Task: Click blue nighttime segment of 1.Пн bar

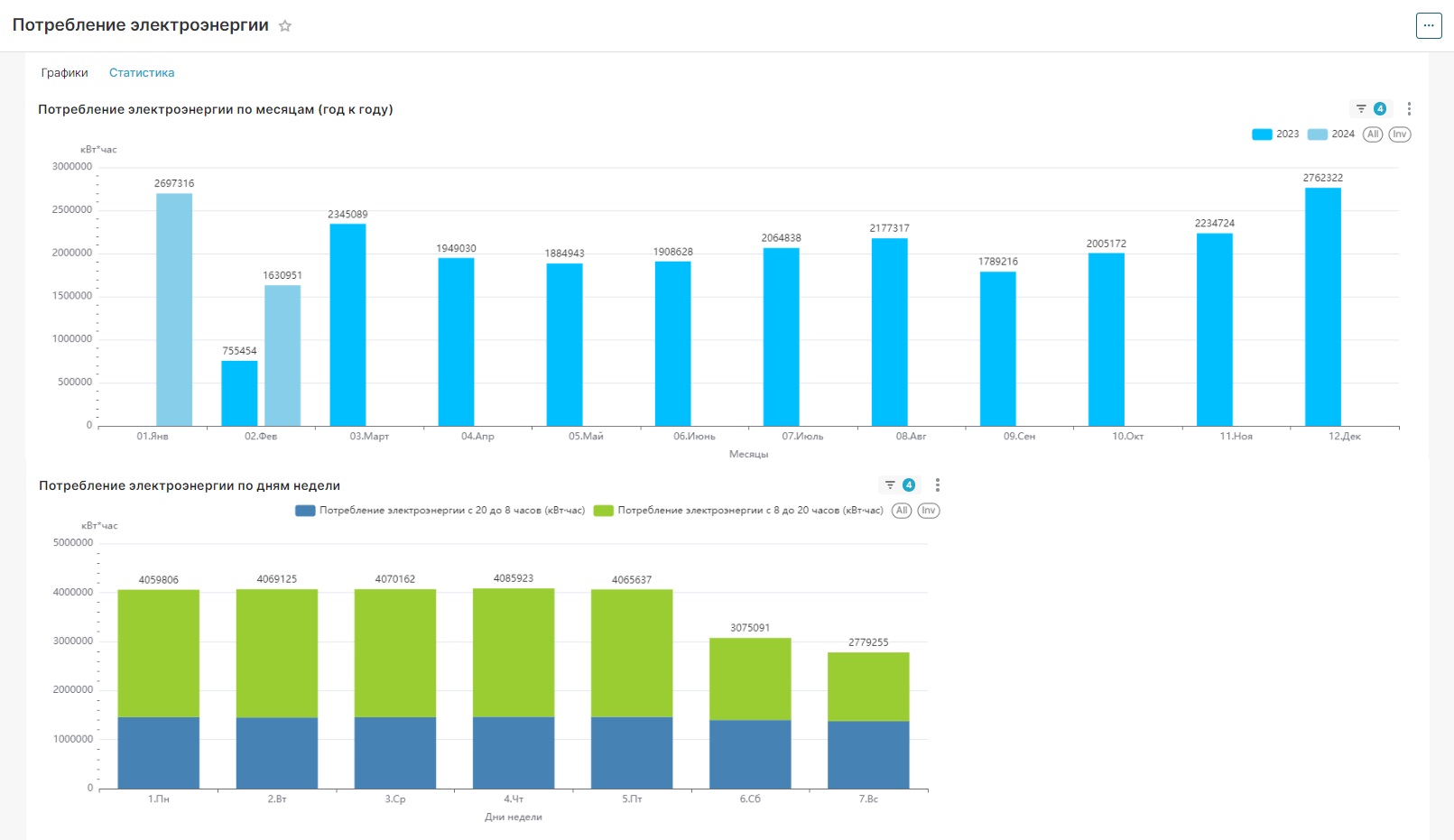Action: pyautogui.click(x=158, y=753)
